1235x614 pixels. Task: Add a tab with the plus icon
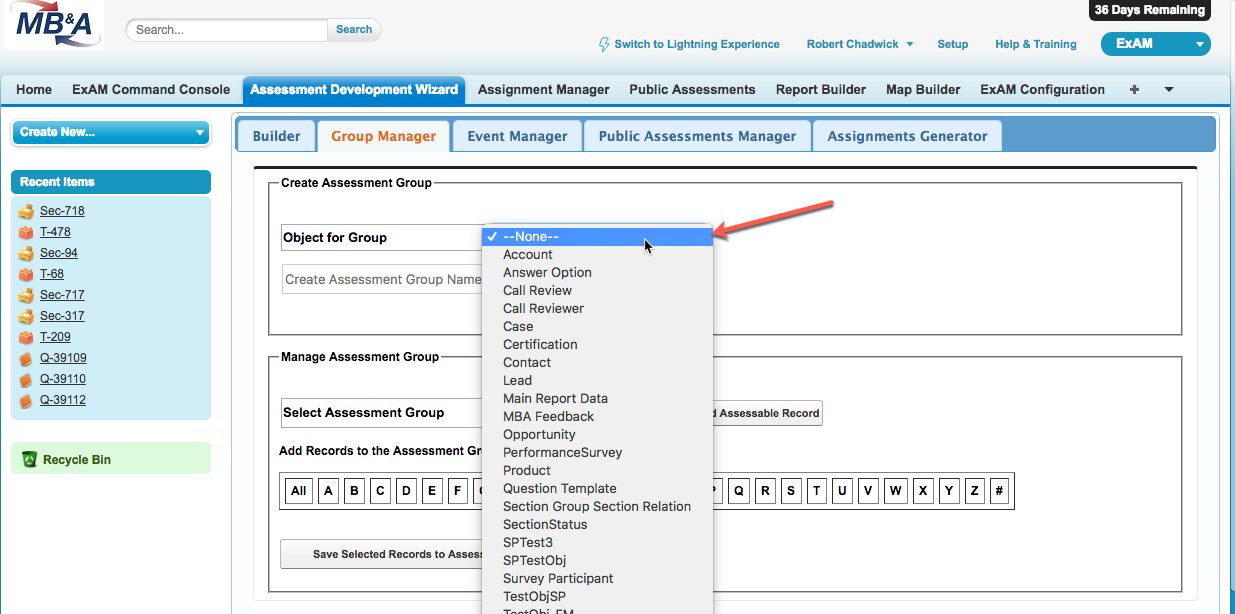[1134, 89]
